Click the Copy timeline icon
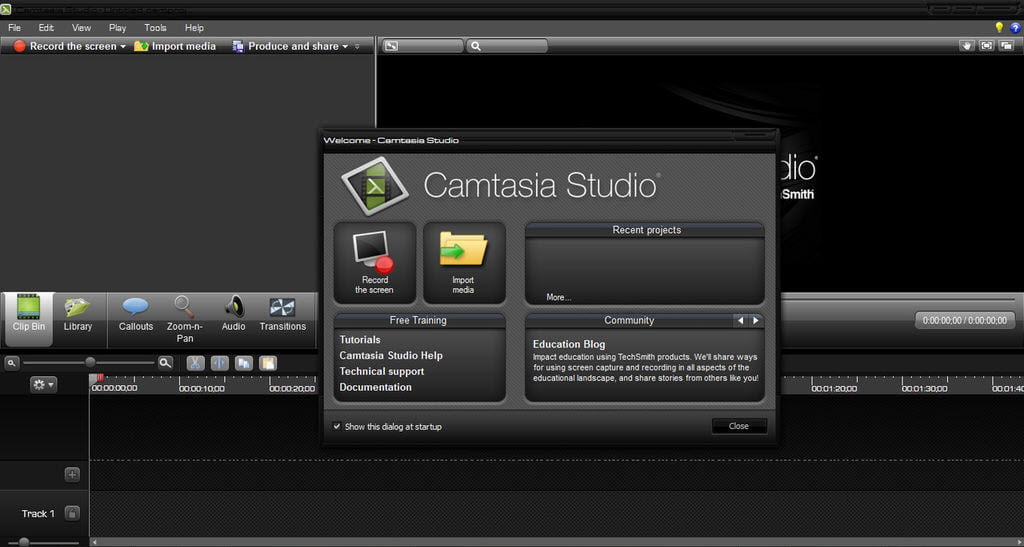The width and height of the screenshot is (1024, 547). click(x=244, y=363)
